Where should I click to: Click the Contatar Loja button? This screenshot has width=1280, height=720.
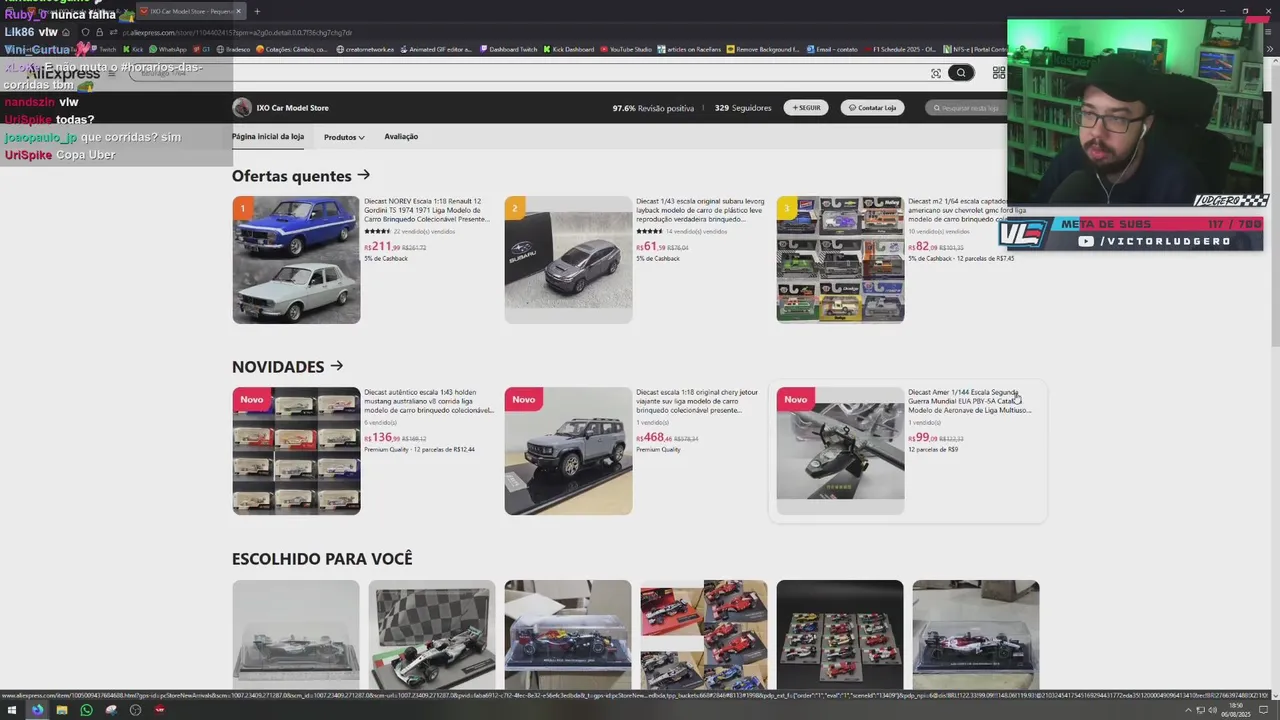[872, 107]
